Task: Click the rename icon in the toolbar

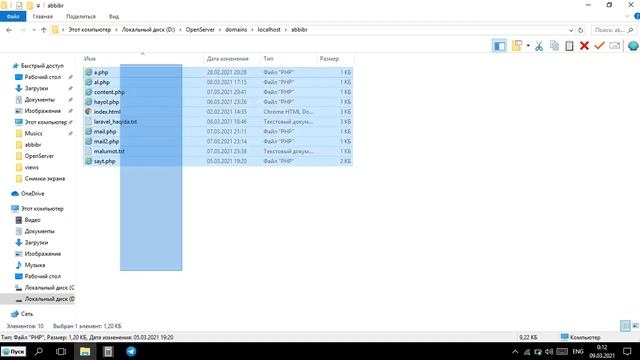Action: click(x=614, y=46)
